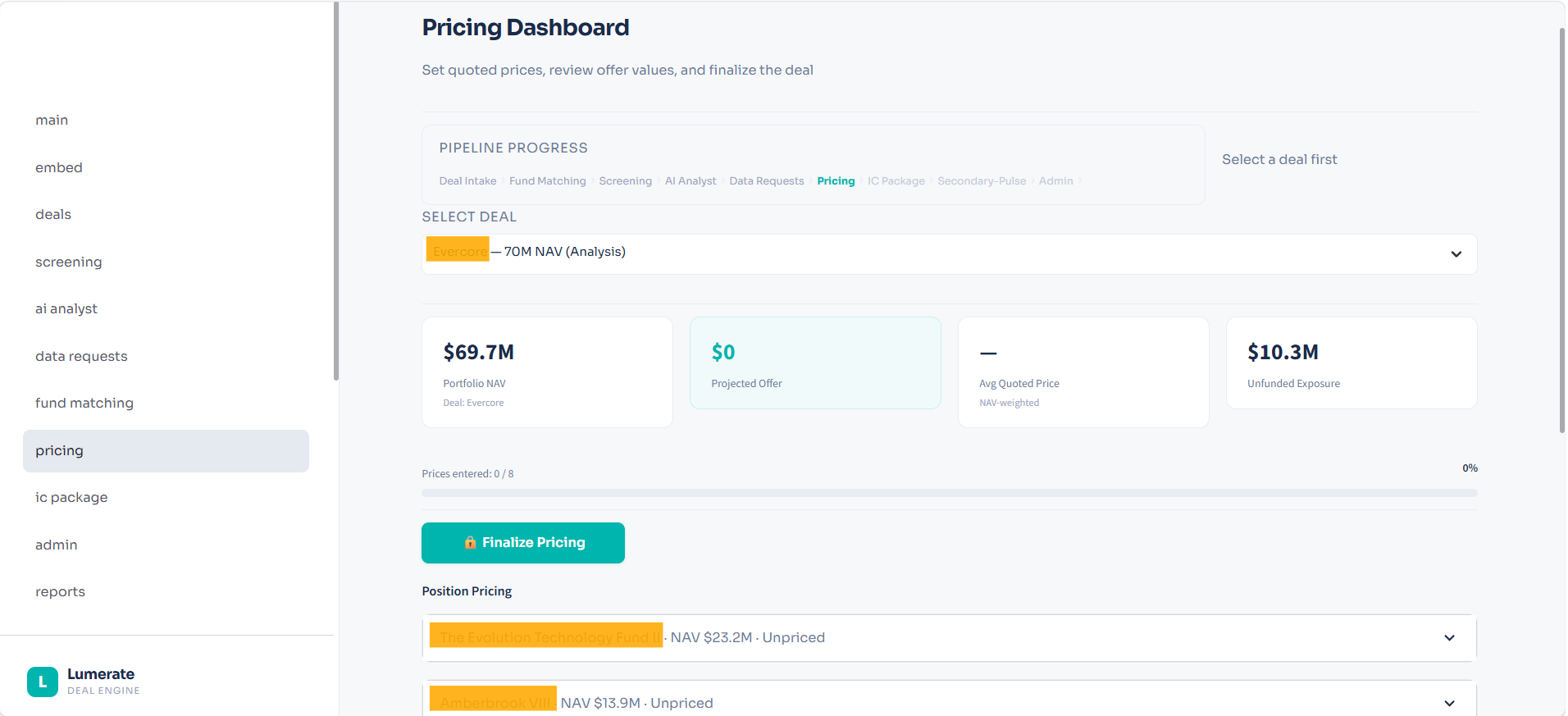Click the Lumerate brand name text
This screenshot has width=1568, height=716.
tap(101, 674)
